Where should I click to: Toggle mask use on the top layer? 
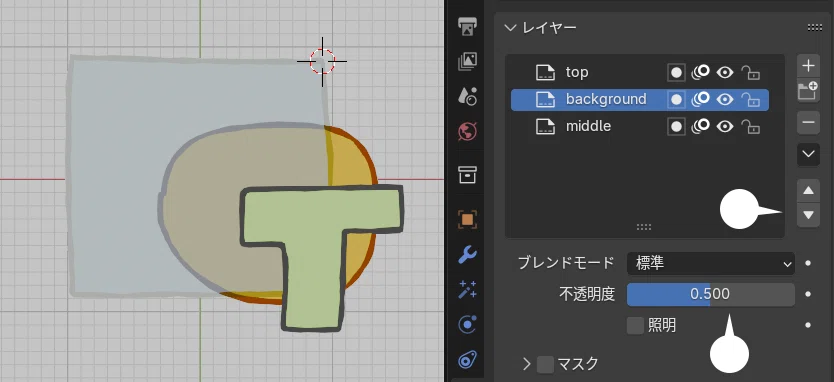[x=677, y=72]
